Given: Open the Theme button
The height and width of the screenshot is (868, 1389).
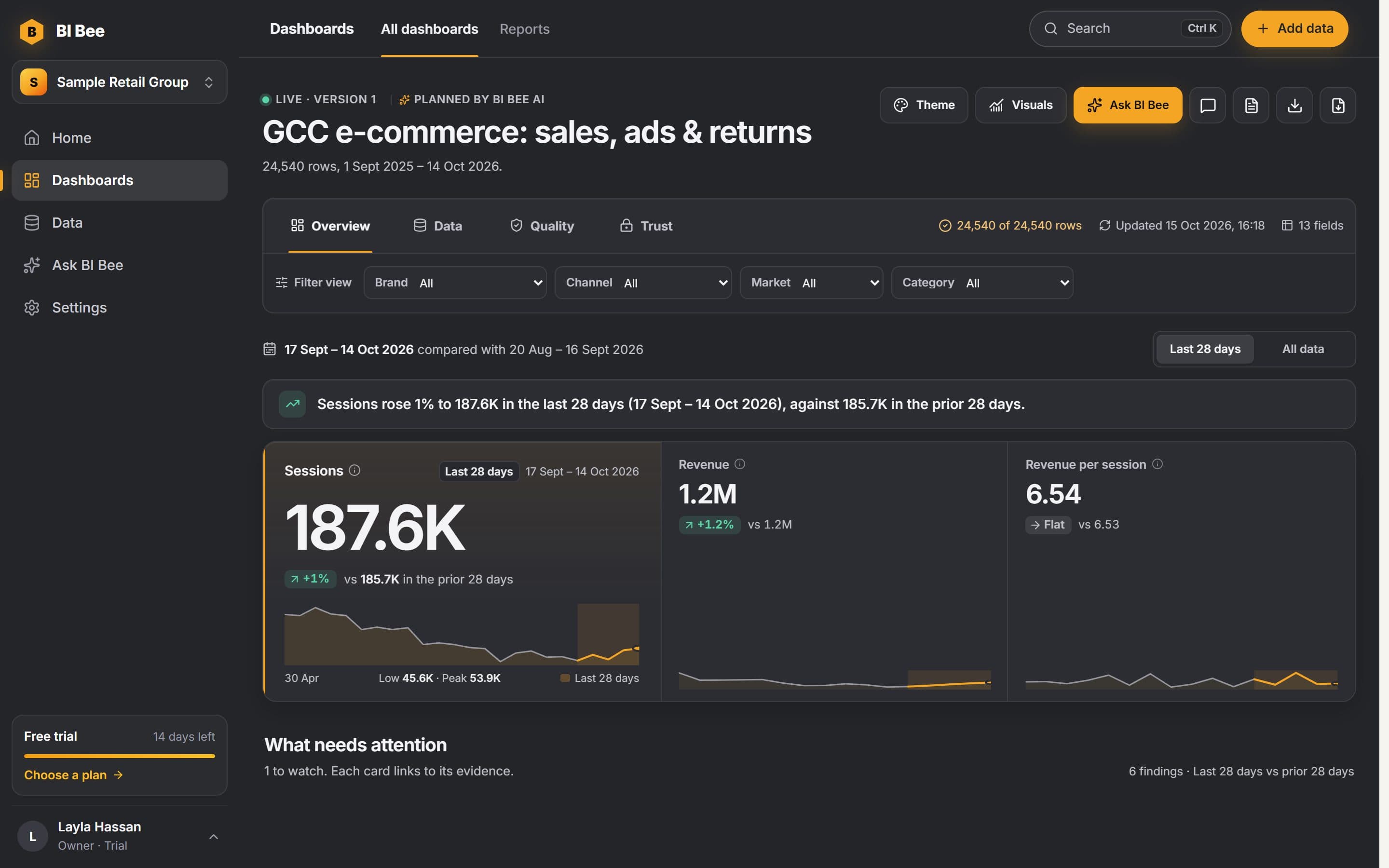Looking at the screenshot, I should pos(924,105).
